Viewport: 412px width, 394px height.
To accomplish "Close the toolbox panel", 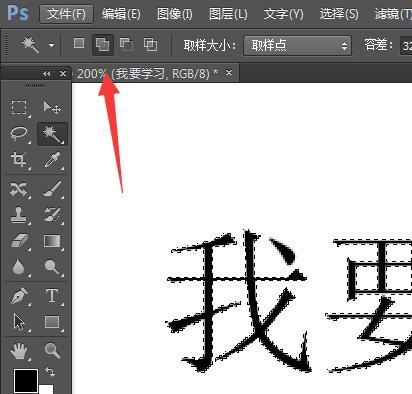I will pos(63,73).
